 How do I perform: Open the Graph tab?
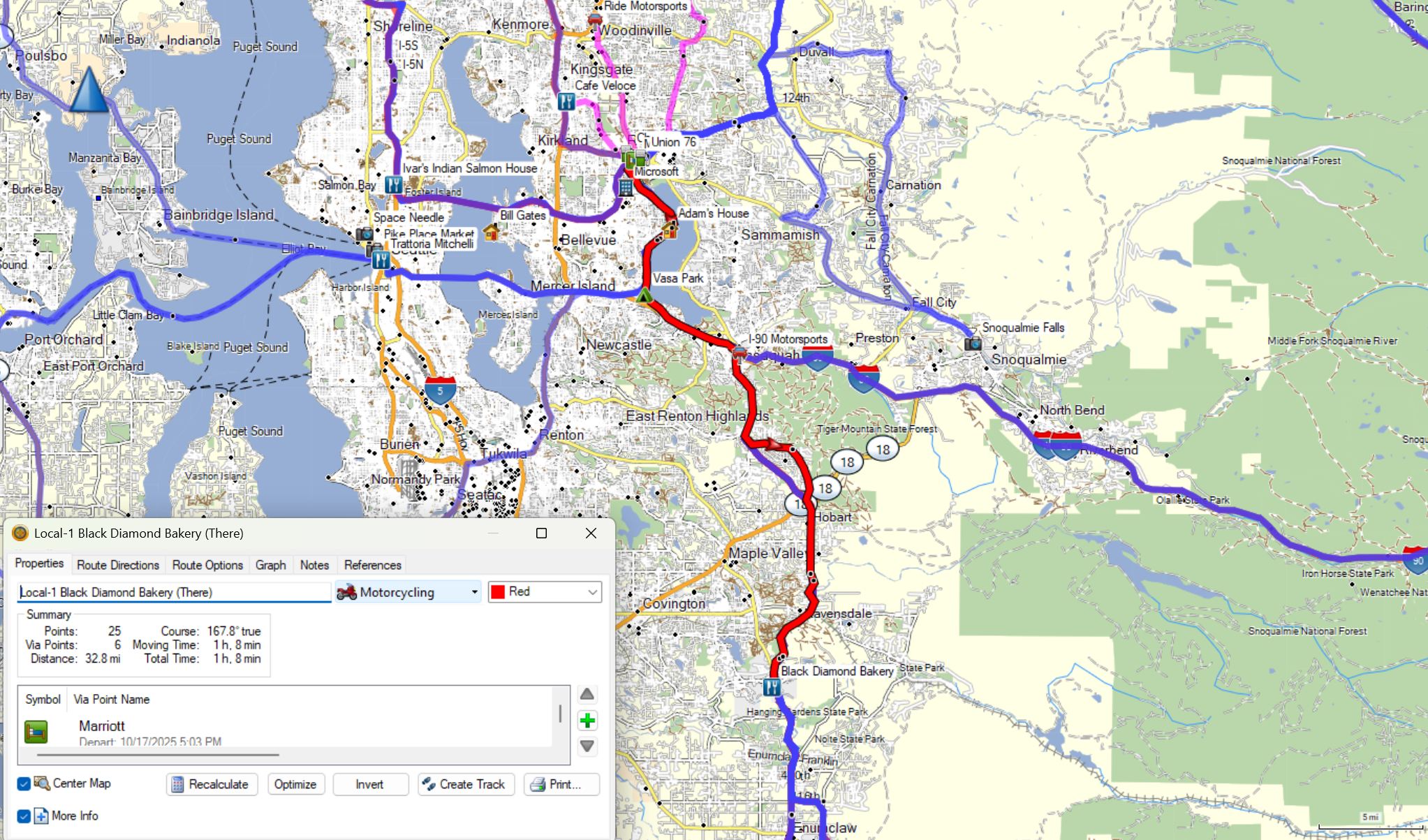[270, 565]
